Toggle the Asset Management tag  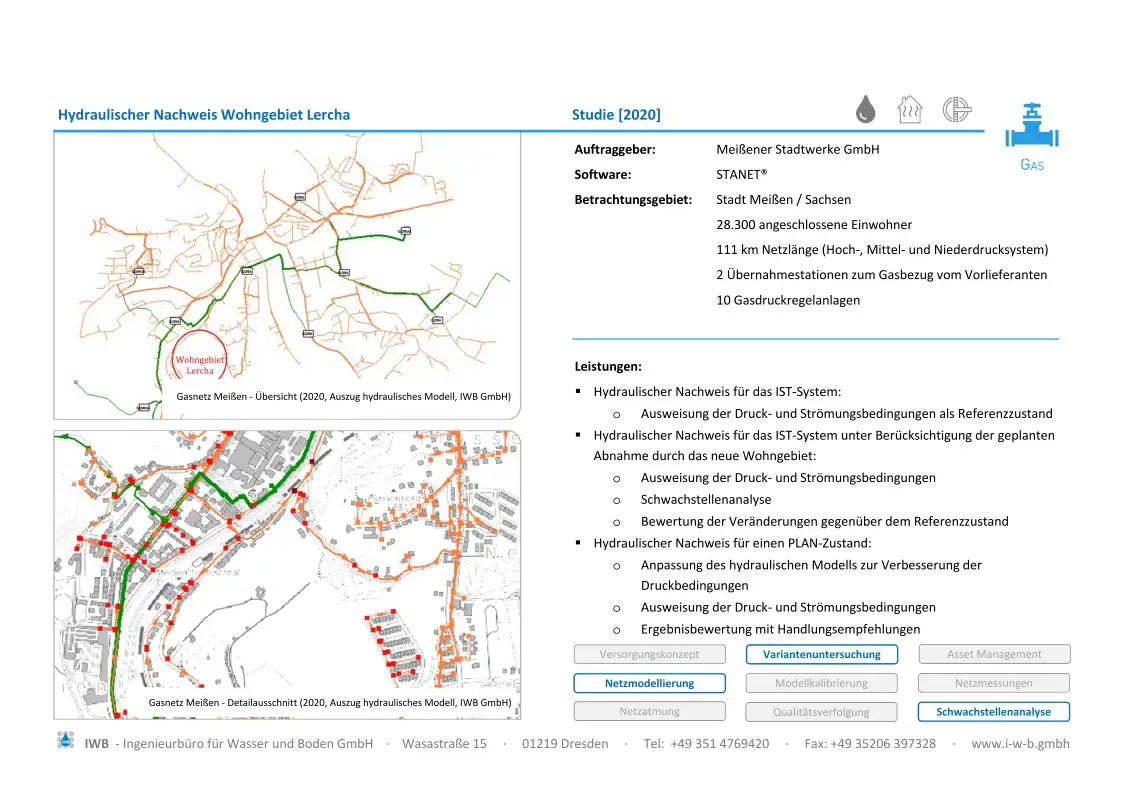coord(994,654)
